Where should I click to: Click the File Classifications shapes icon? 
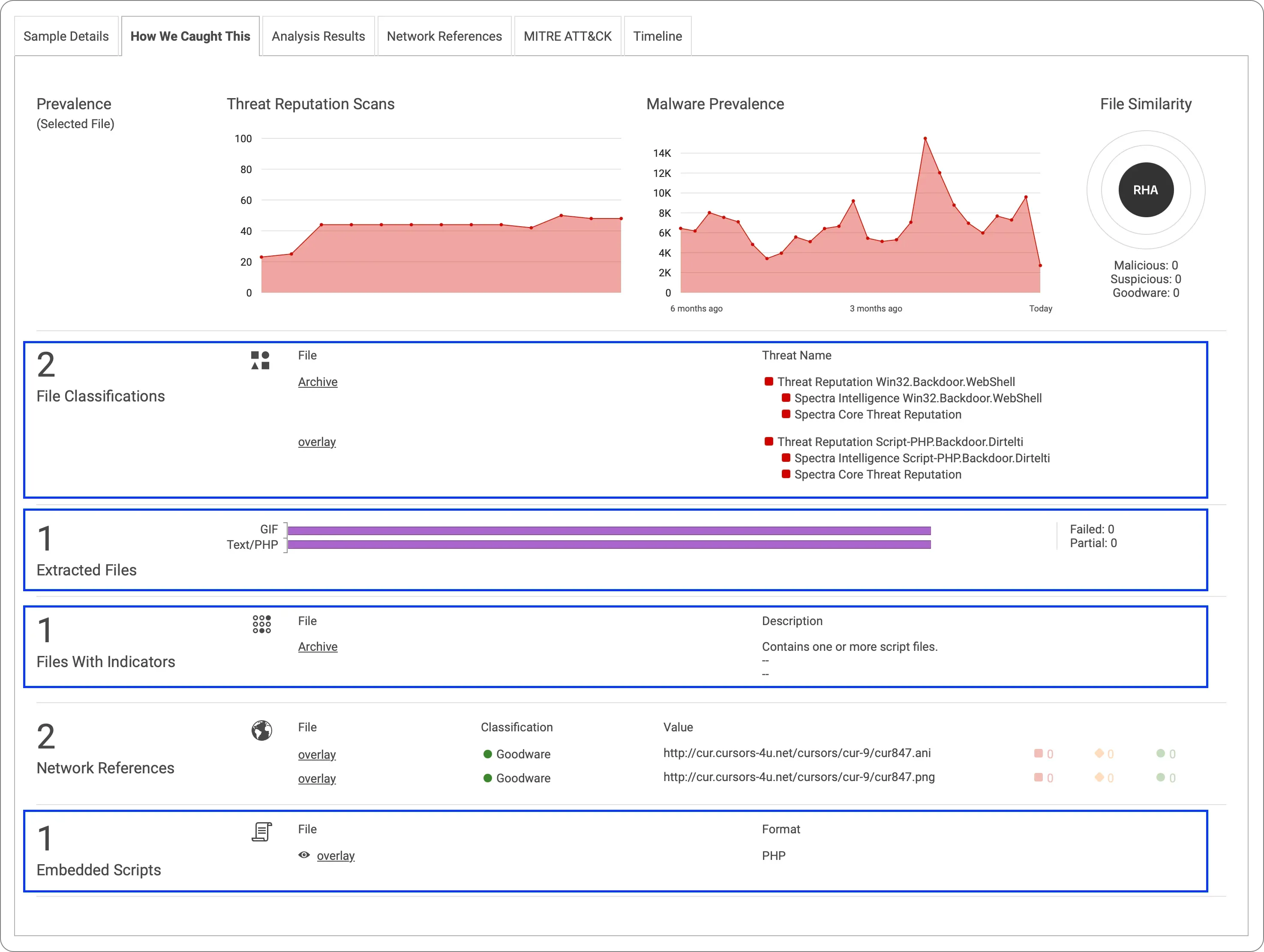point(260,360)
